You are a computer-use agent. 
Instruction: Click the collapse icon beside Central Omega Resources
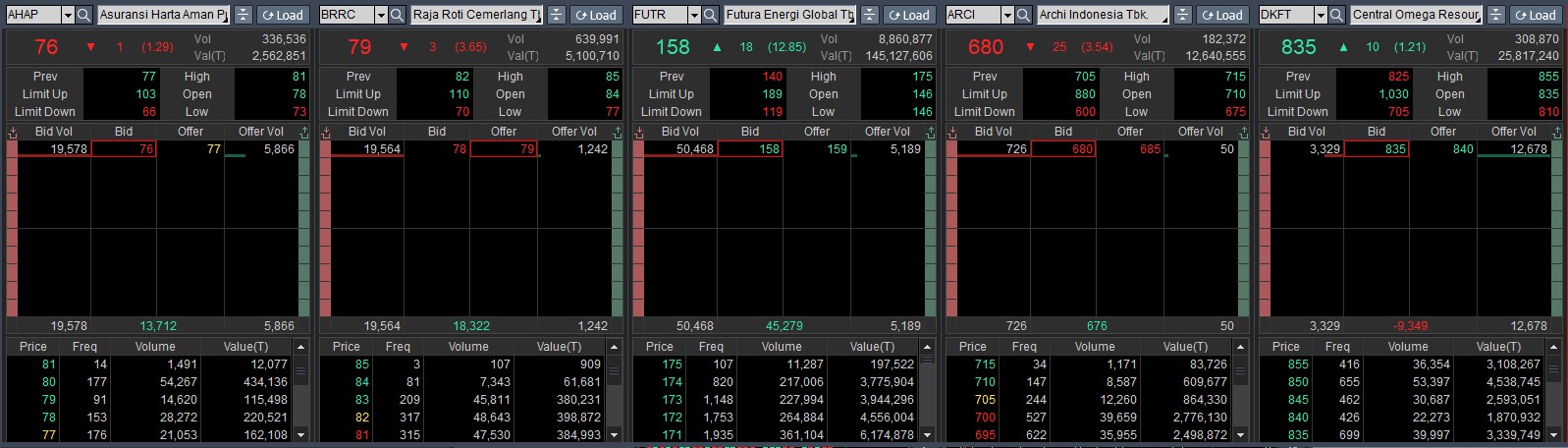[1495, 15]
